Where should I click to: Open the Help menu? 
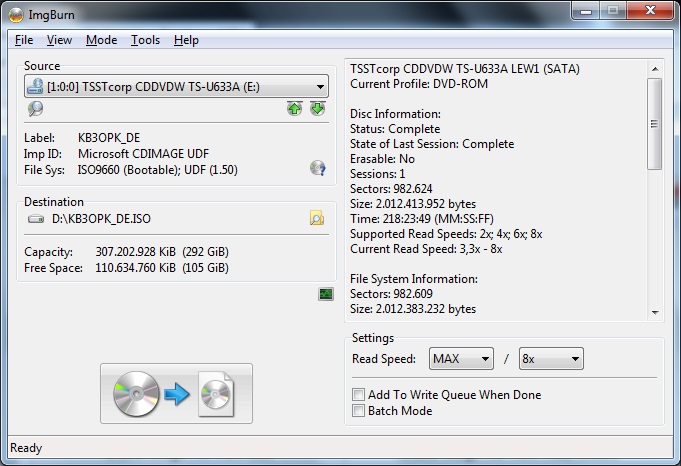tap(186, 40)
